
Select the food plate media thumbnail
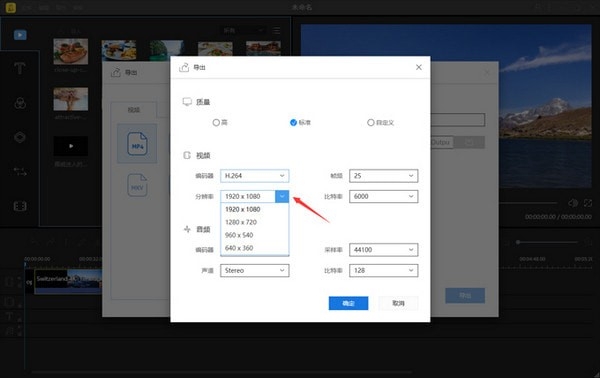(71, 51)
